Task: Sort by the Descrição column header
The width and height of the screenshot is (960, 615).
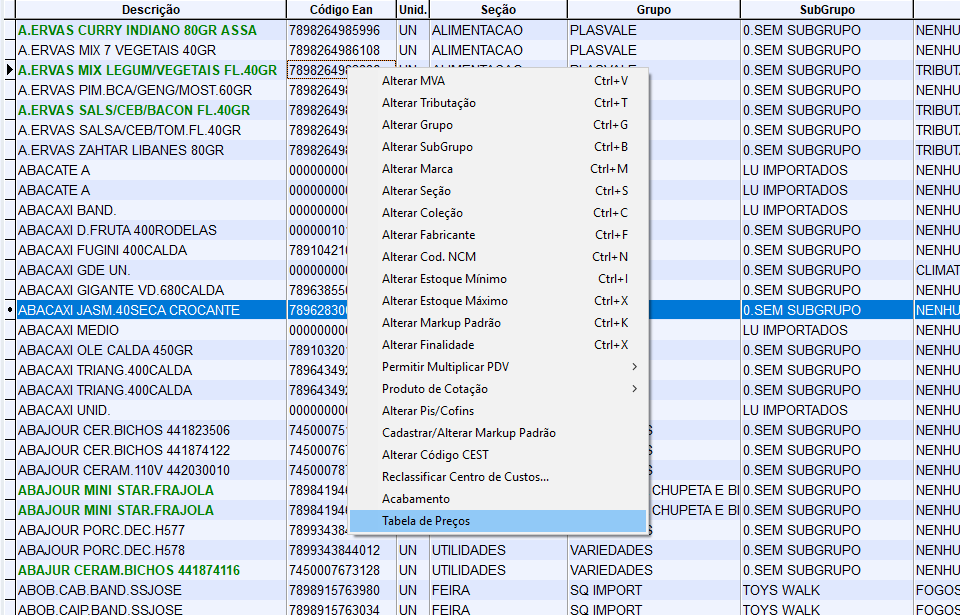Action: pyautogui.click(x=150, y=9)
